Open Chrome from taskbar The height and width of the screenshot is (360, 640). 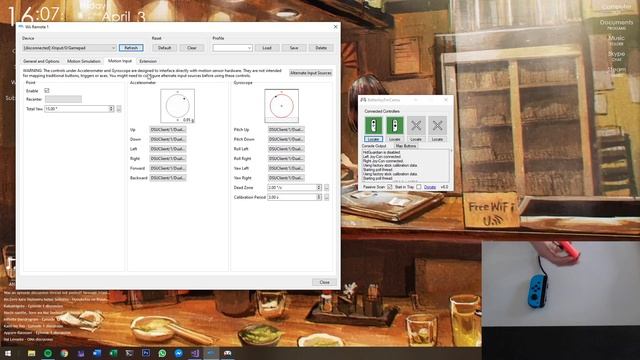(x=64, y=353)
